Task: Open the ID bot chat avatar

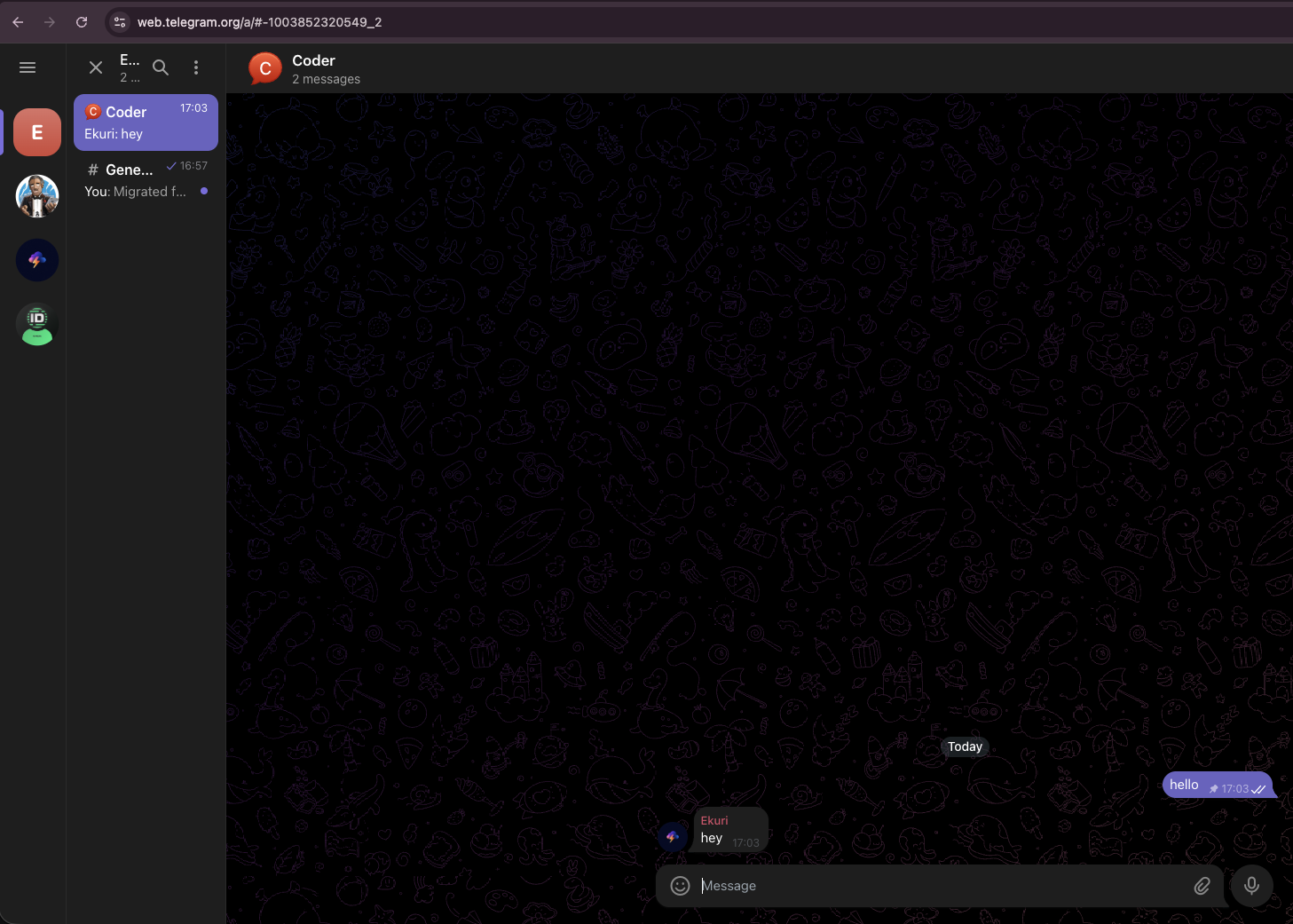Action: pos(37,324)
